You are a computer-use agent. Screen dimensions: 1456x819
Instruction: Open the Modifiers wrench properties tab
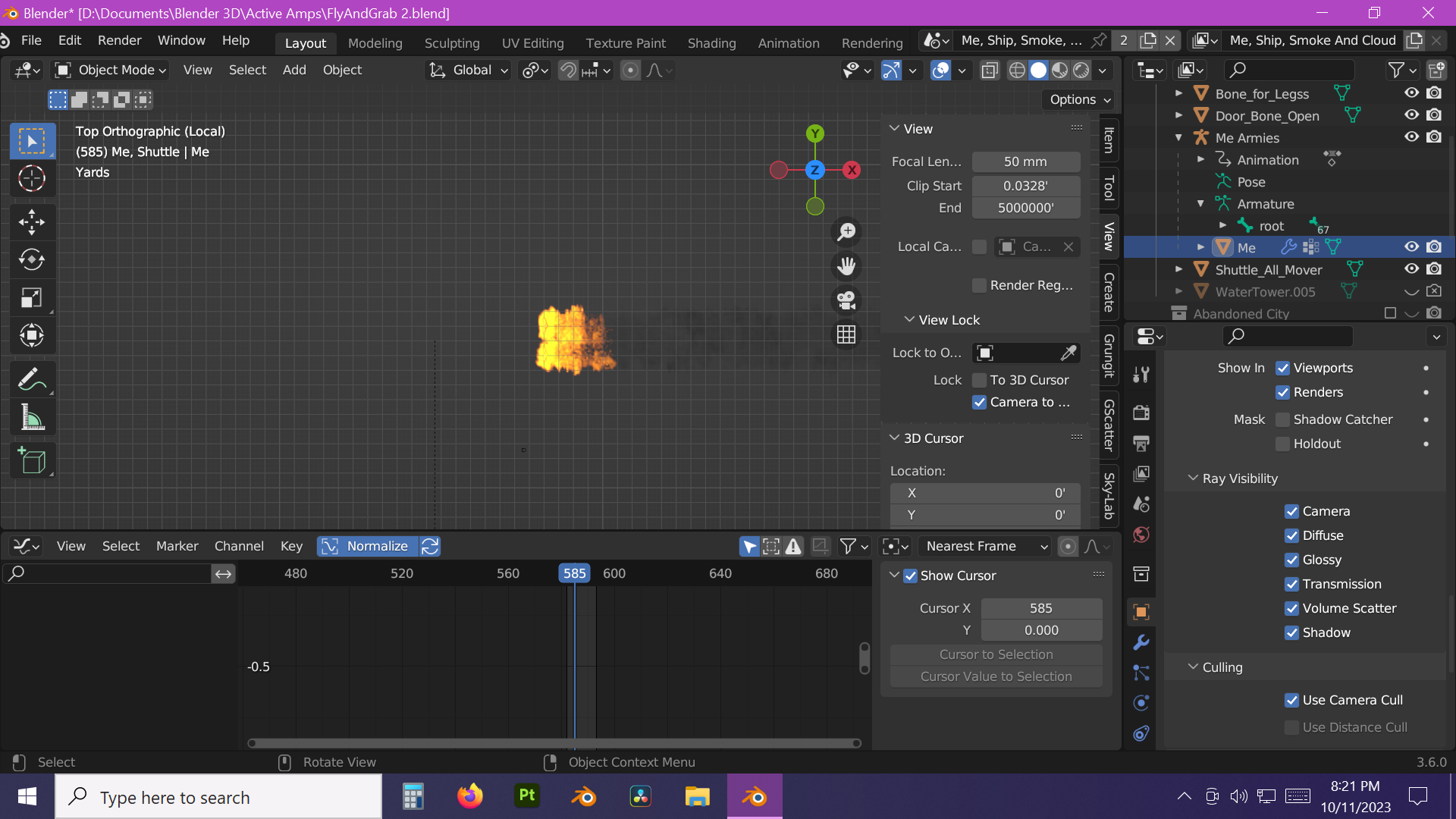(x=1141, y=642)
